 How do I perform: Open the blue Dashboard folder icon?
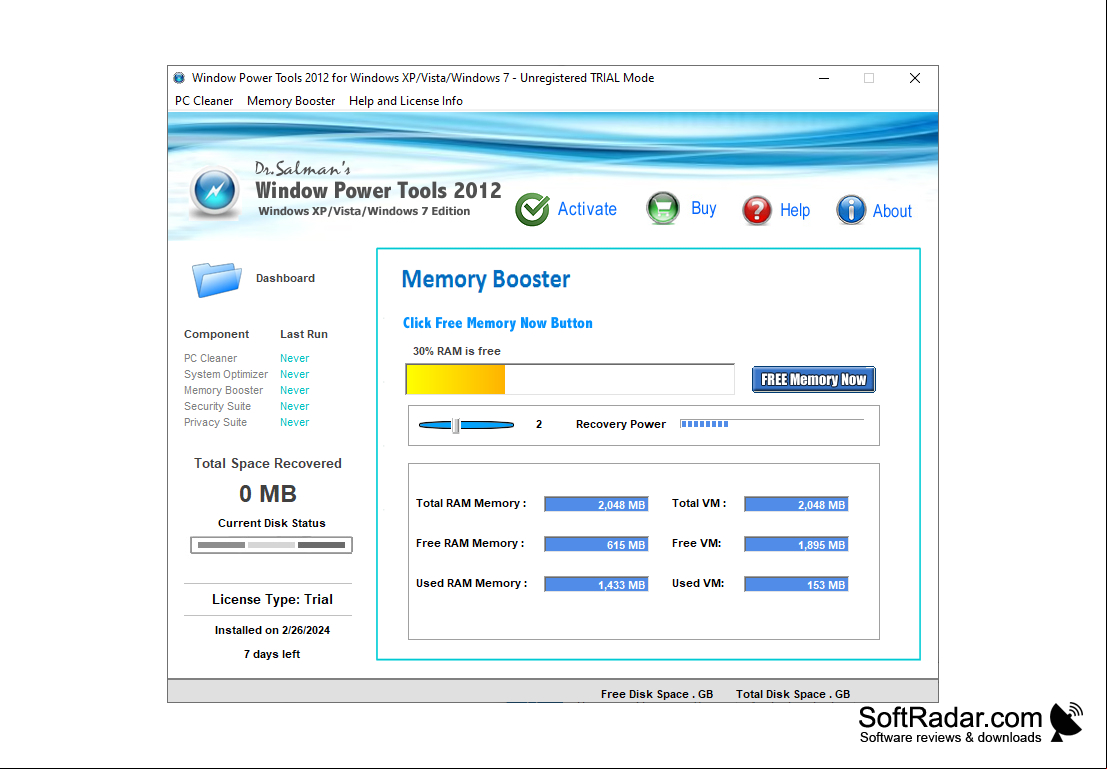(217, 279)
